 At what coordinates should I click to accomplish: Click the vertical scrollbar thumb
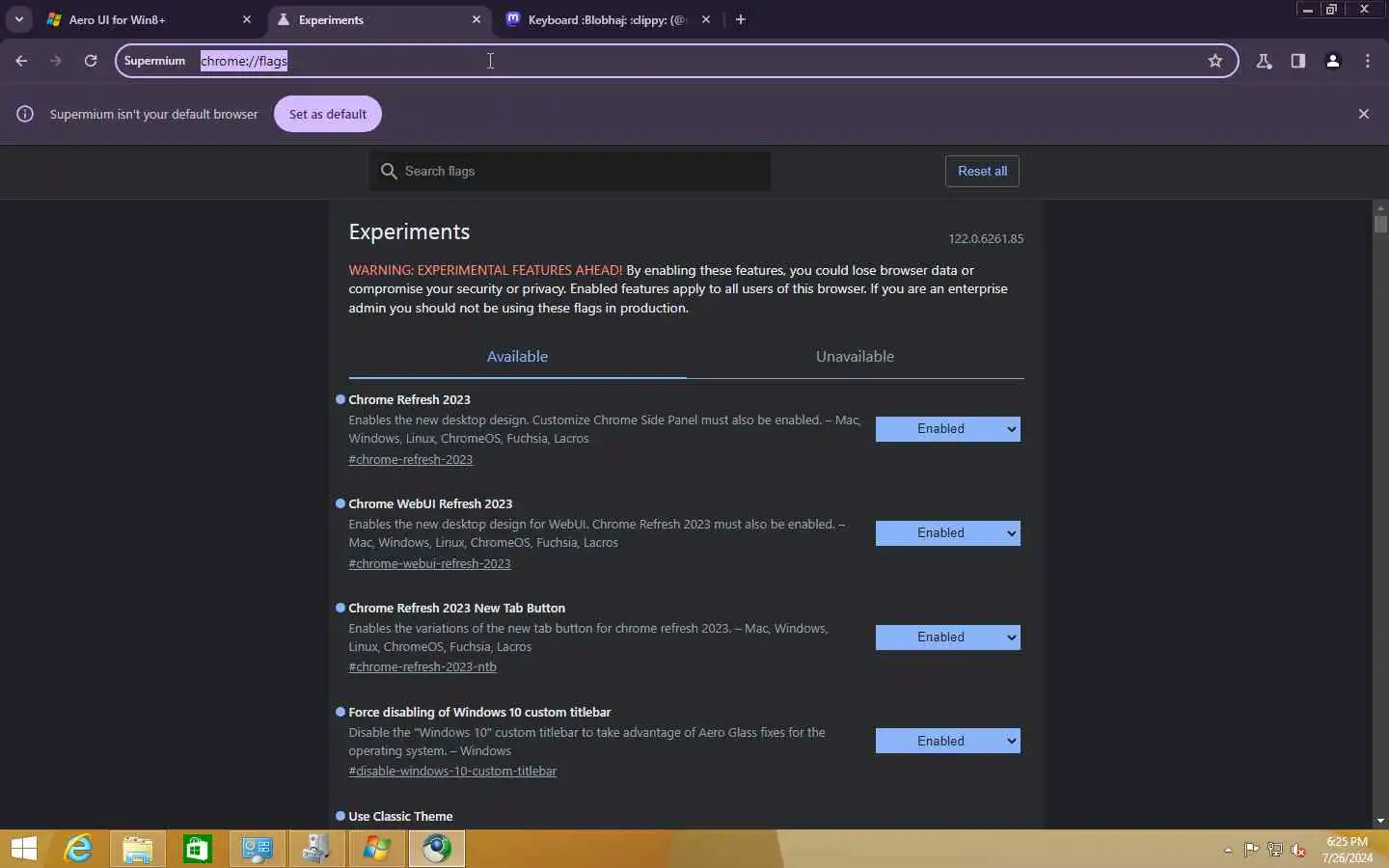pos(1380,224)
